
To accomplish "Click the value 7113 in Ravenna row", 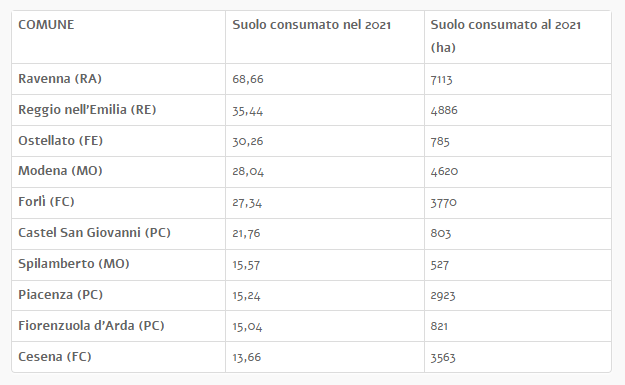I will pos(441,80).
